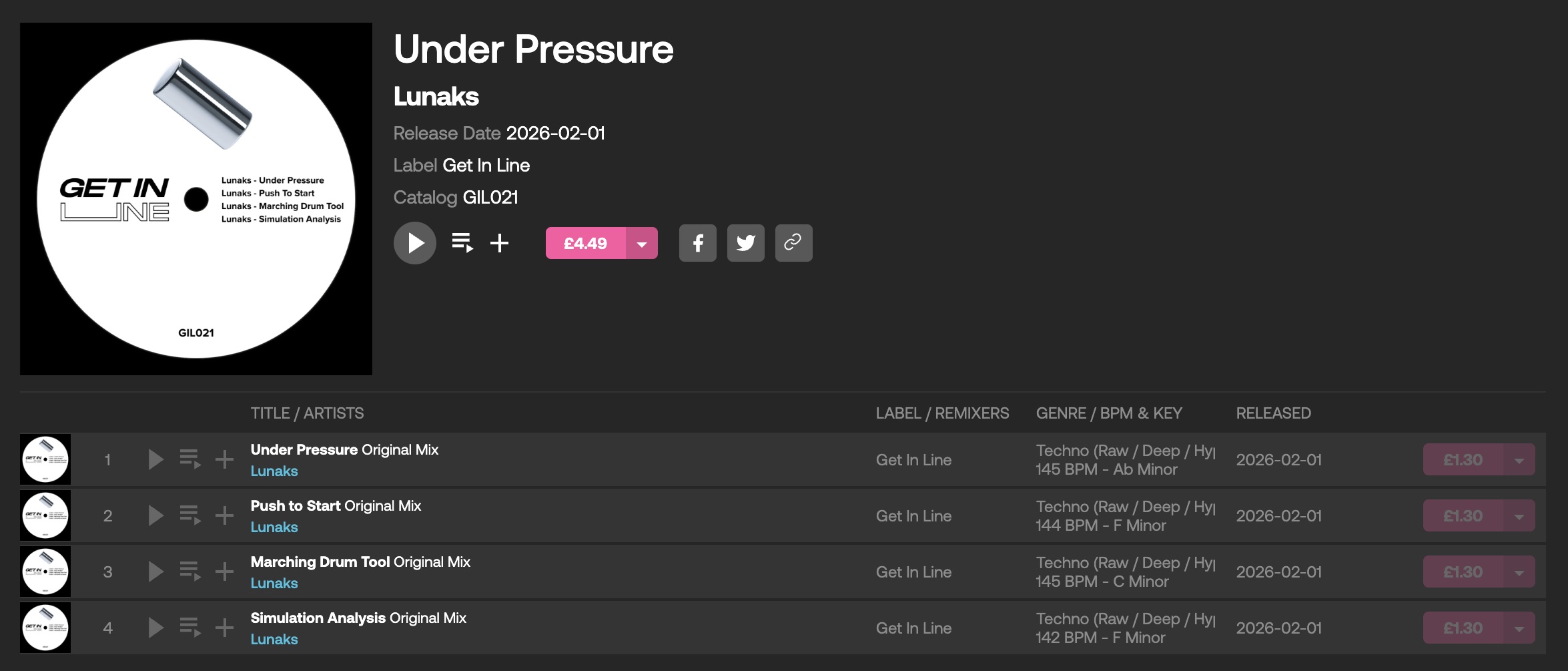Open the Lunaks artist link under Marching Drum Tool
Image resolution: width=1568 pixels, height=671 pixels.
(274, 583)
